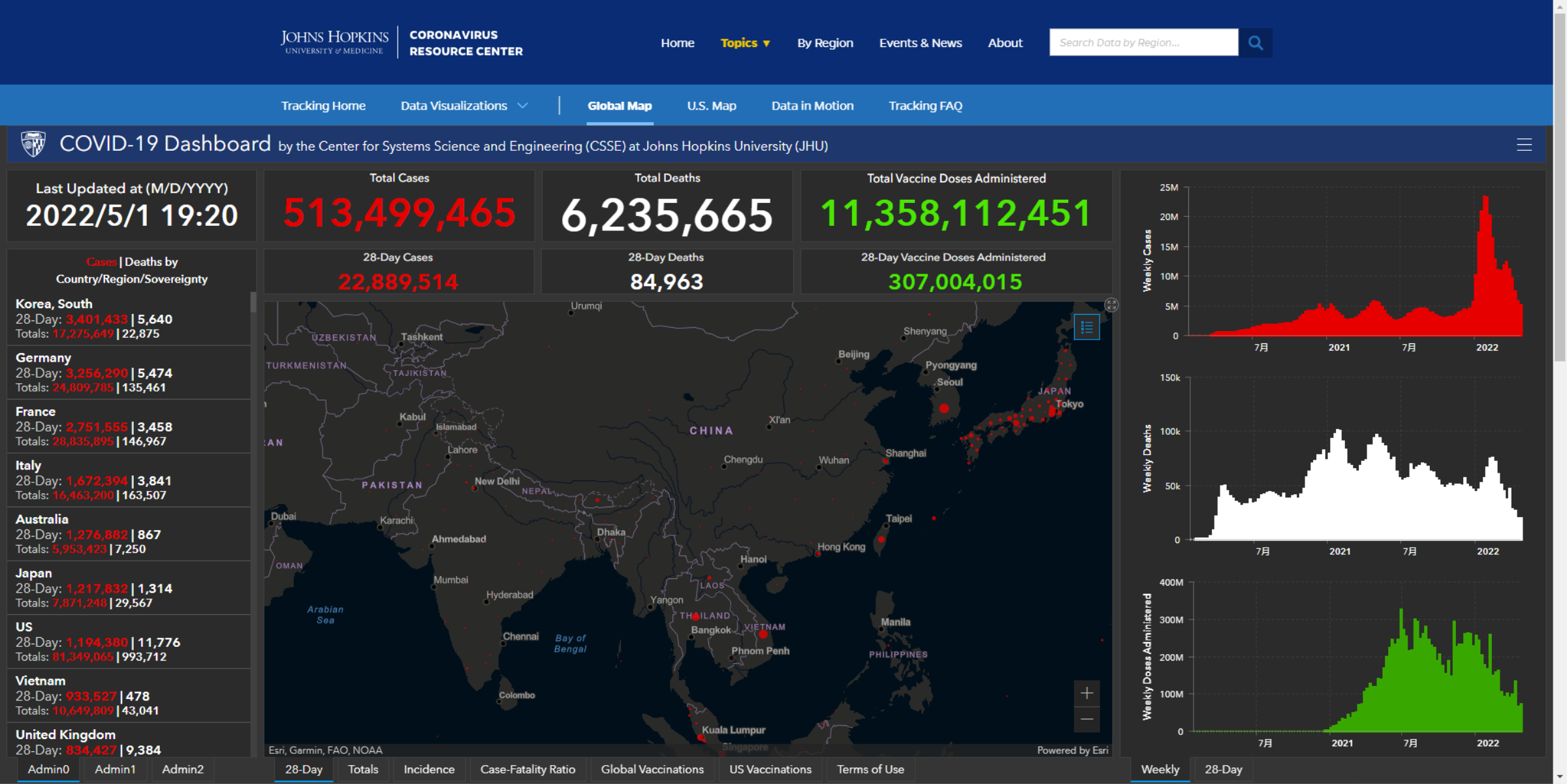
Task: Click the Johns Hopkins University & Medicine logo
Action: click(x=334, y=42)
